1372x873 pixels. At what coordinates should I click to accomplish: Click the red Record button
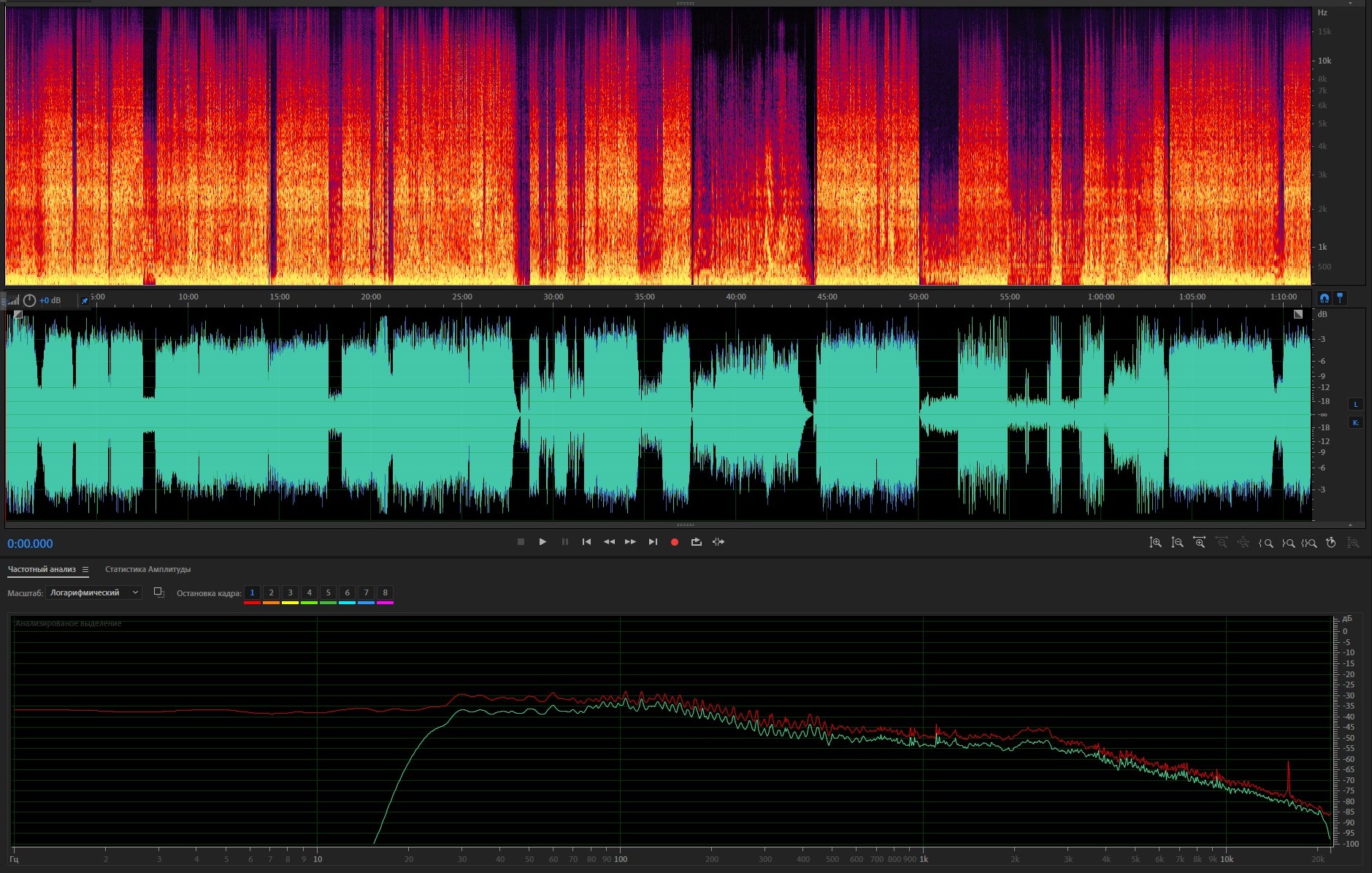pyautogui.click(x=674, y=542)
